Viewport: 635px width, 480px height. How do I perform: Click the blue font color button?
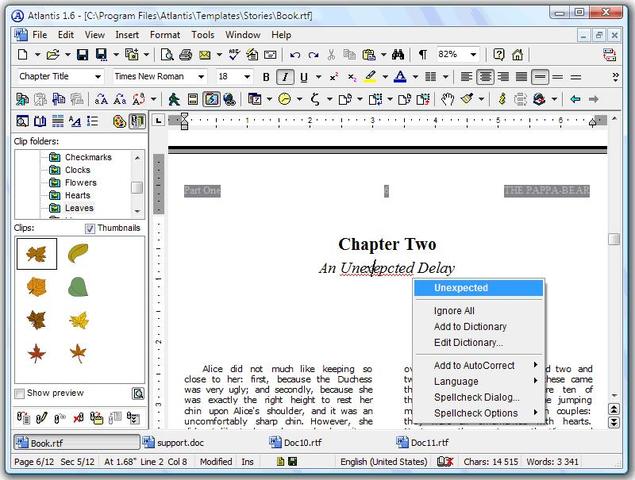[x=400, y=77]
